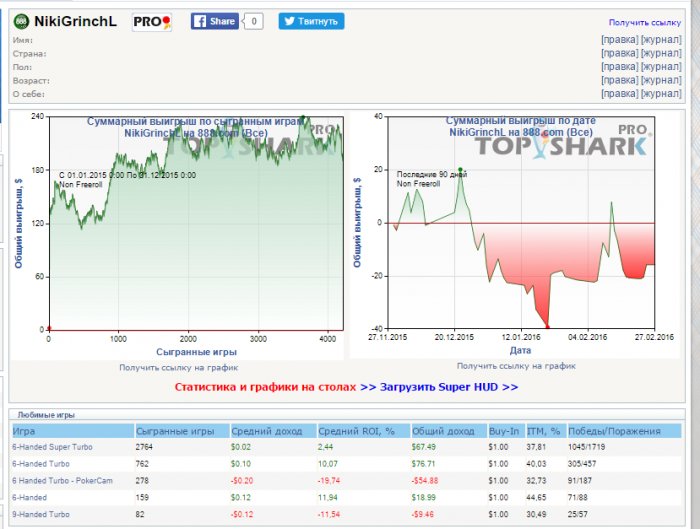Click the Игра column header
This screenshot has width=700, height=529.
coord(73,431)
